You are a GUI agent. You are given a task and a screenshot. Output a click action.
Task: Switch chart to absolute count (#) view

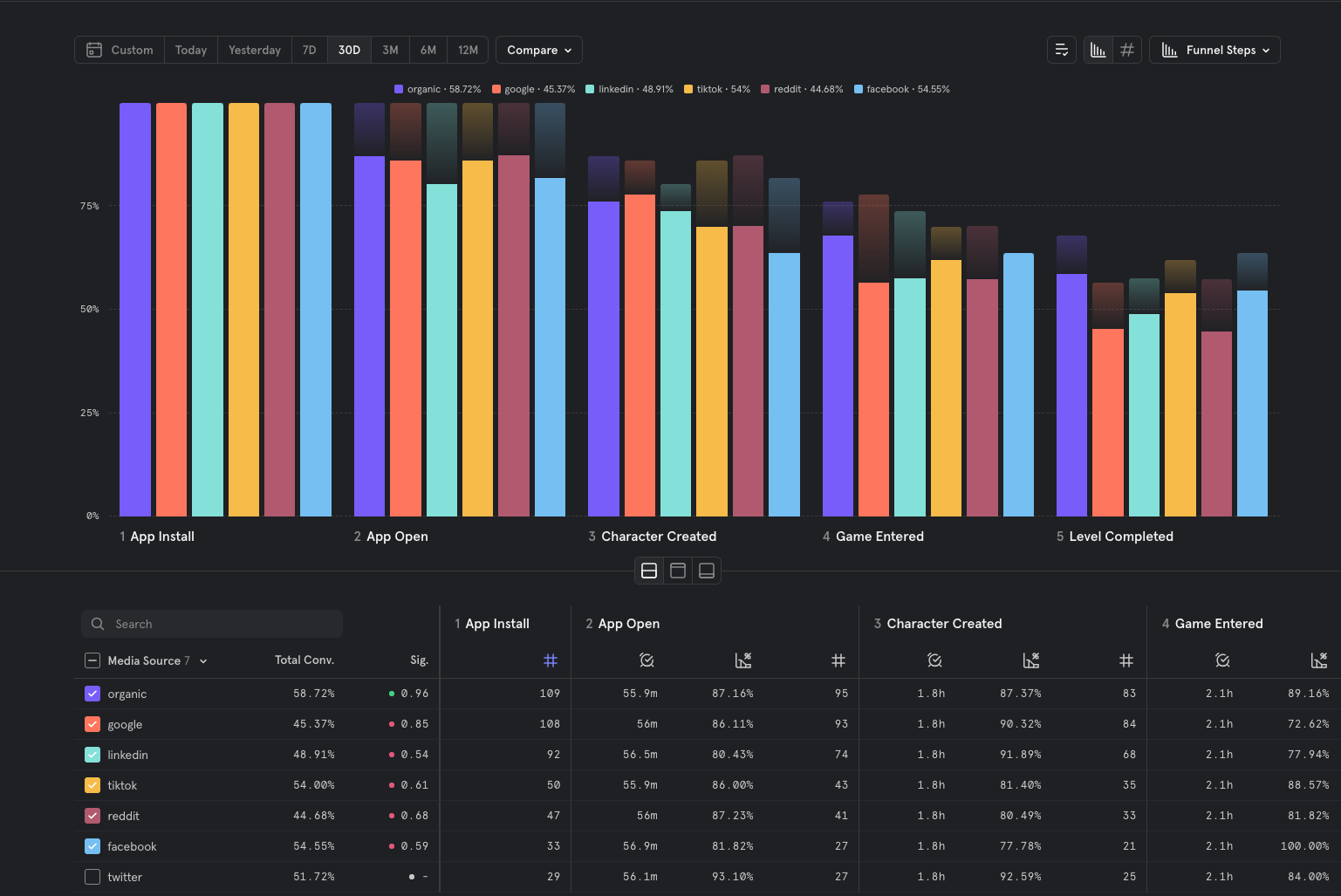point(1127,50)
